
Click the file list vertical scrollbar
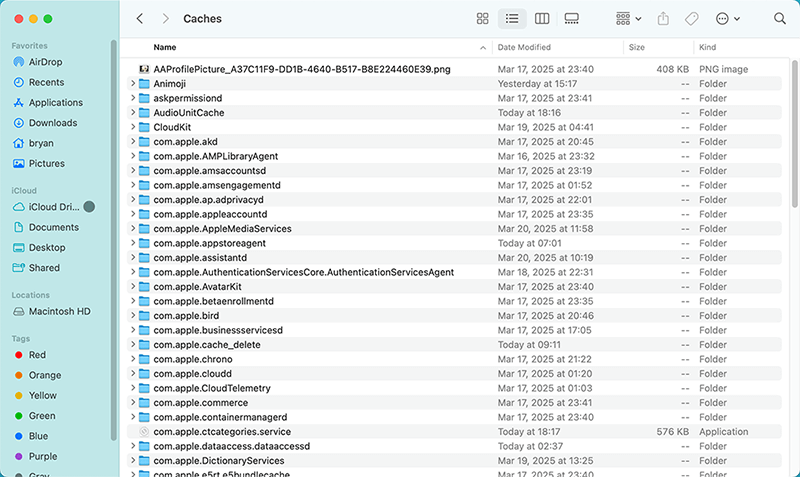[x=794, y=134]
